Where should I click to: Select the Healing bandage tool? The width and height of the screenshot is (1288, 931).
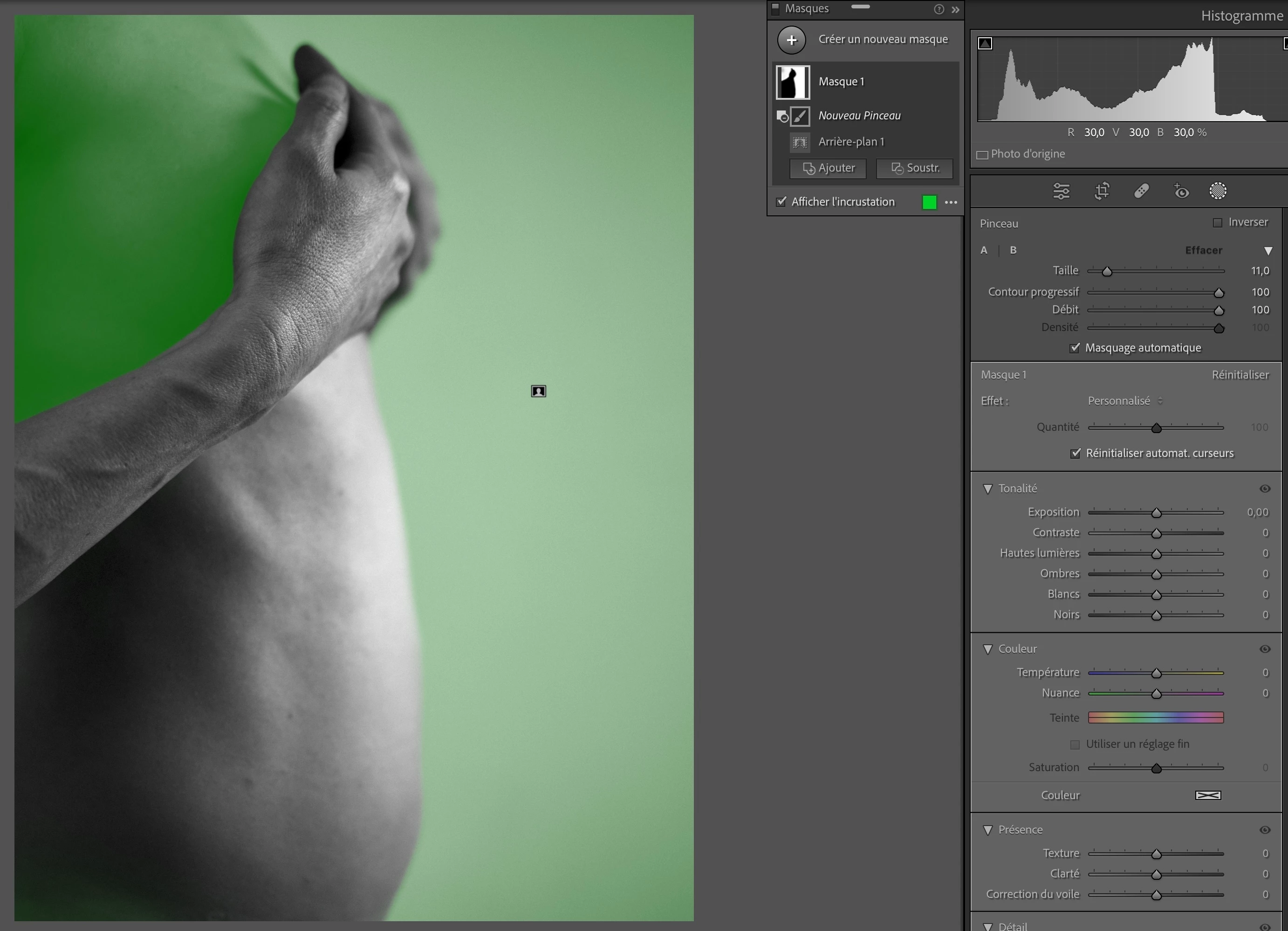pos(1142,192)
